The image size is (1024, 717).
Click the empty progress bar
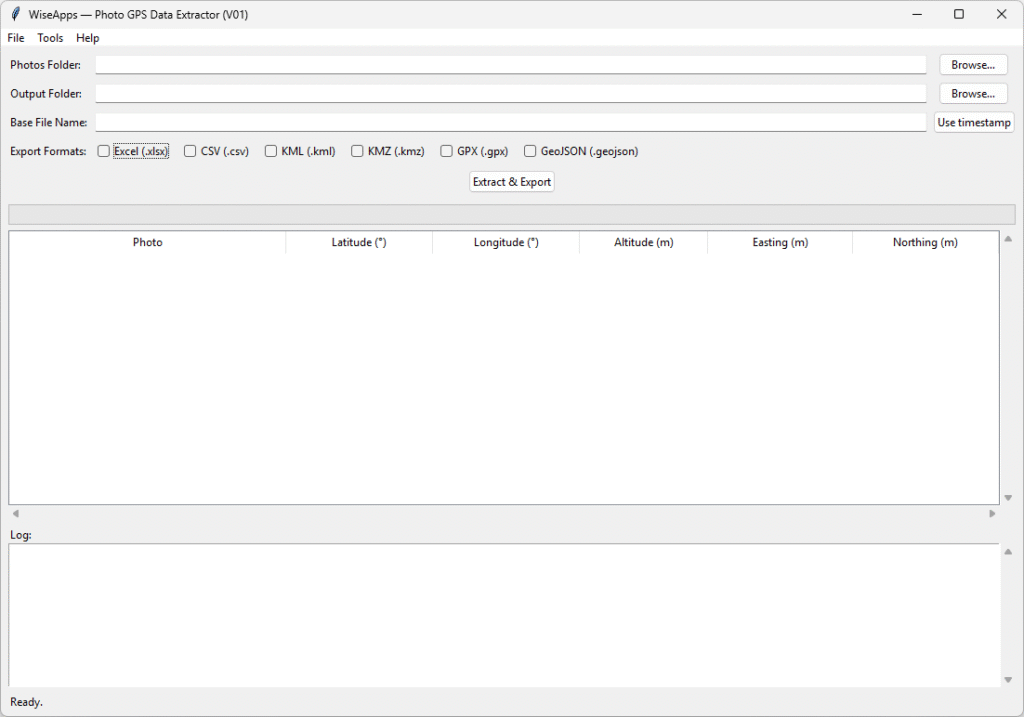point(511,214)
